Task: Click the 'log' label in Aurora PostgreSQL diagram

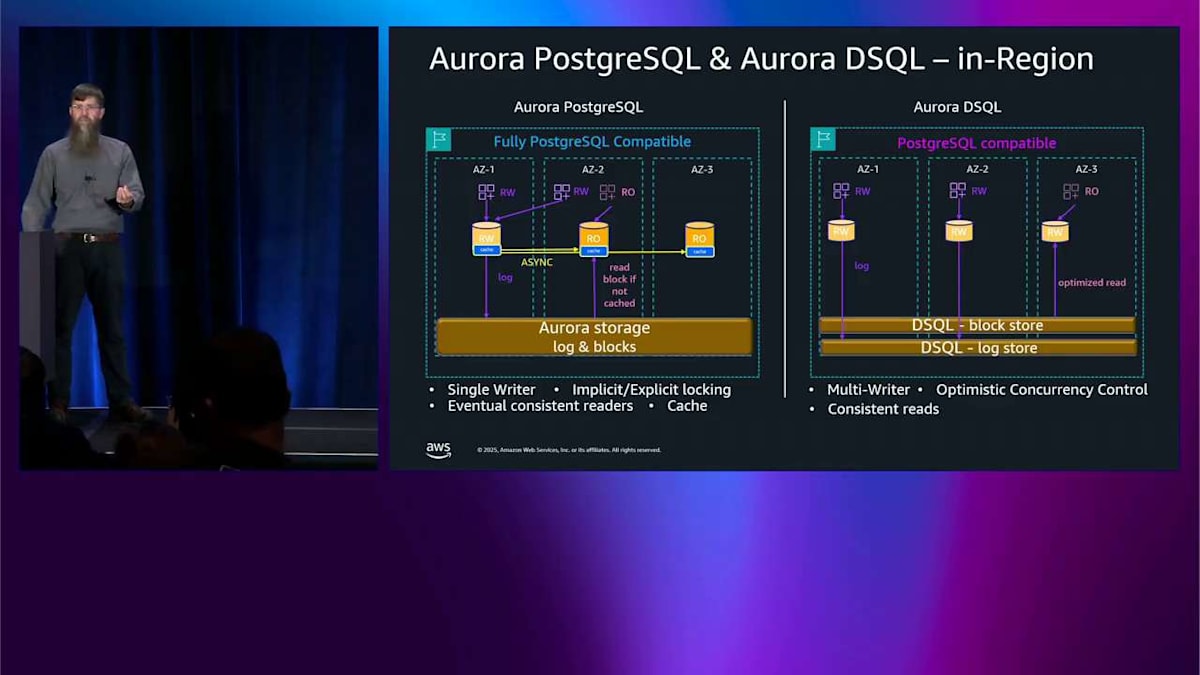Action: click(x=505, y=277)
